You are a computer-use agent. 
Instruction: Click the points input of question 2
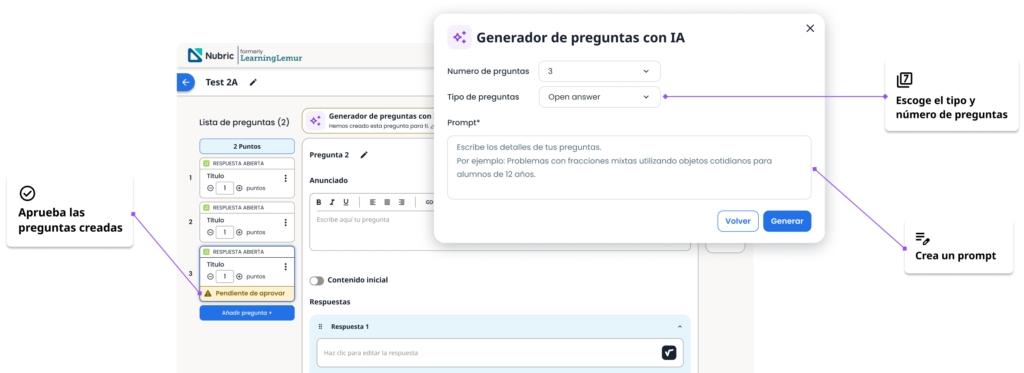(225, 232)
